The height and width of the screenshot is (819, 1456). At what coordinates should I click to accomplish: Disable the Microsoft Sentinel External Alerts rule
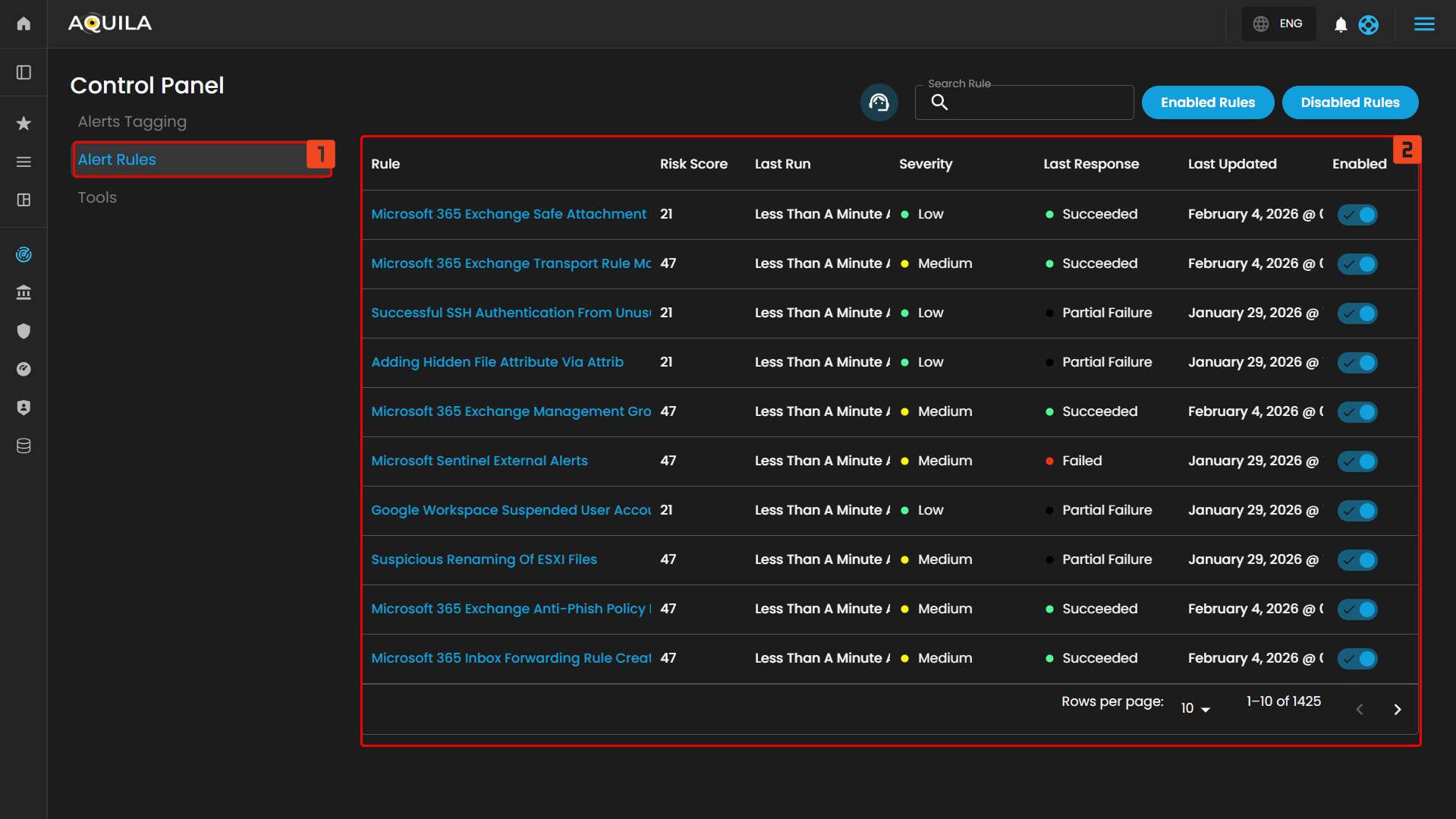coord(1357,461)
